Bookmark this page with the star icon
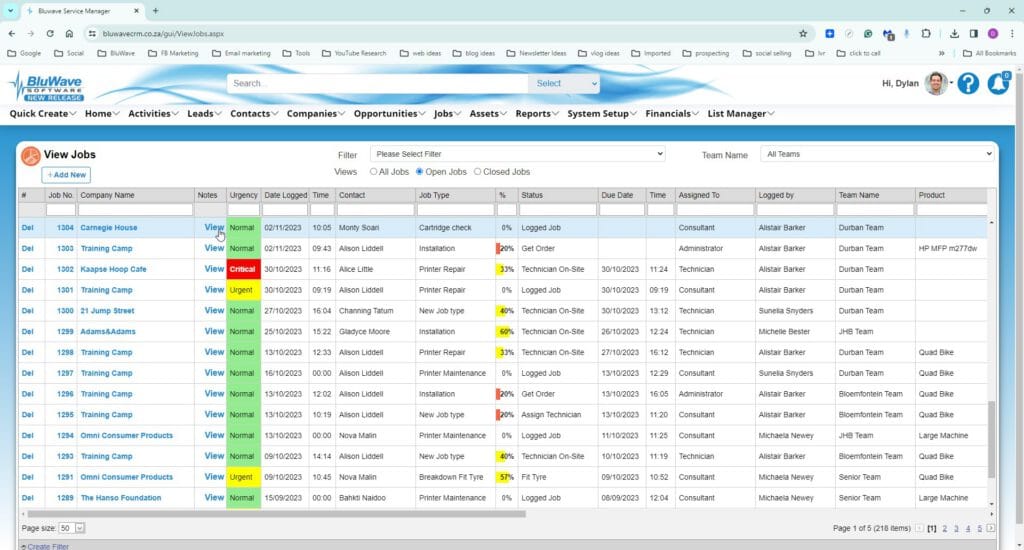1024x550 pixels. [803, 33]
